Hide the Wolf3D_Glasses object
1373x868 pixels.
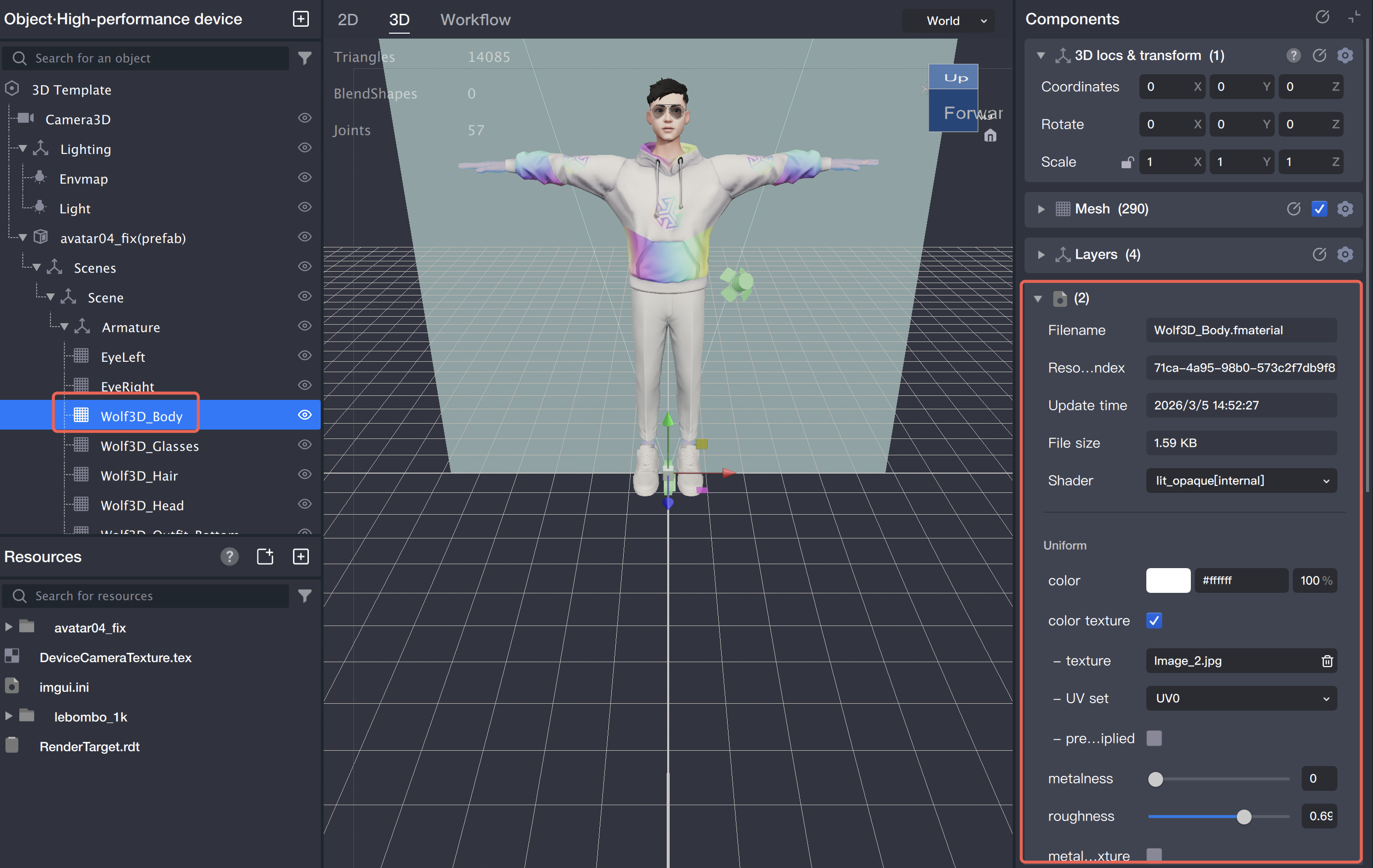click(305, 444)
